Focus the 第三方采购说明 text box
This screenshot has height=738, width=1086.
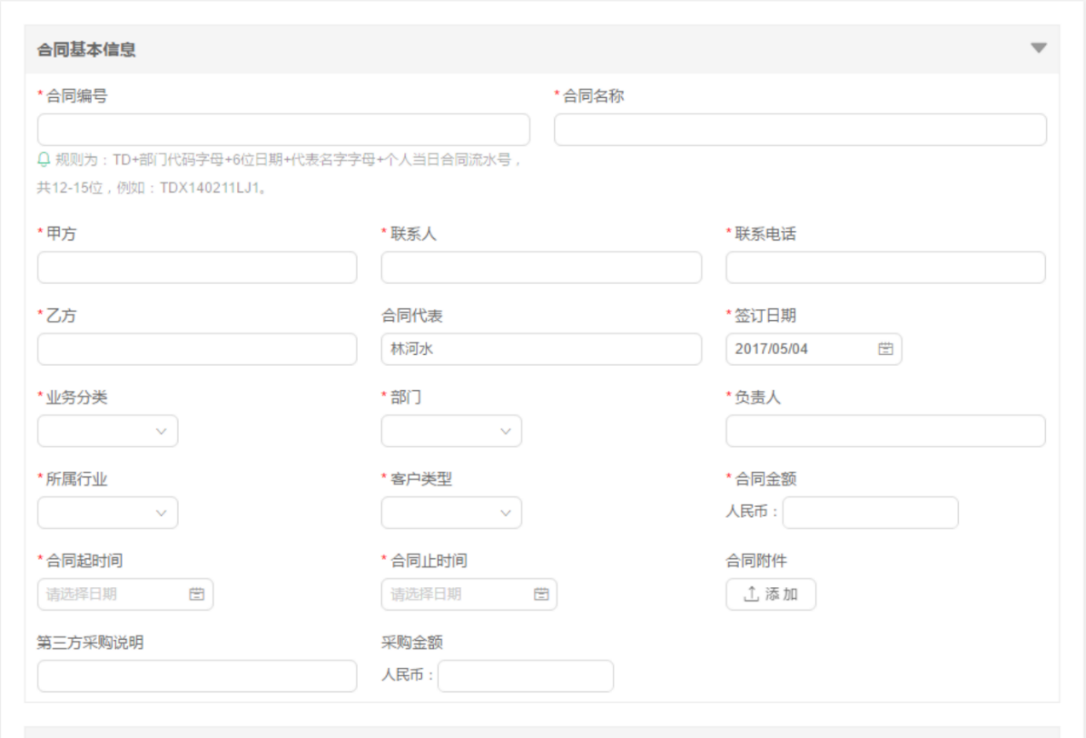point(197,676)
